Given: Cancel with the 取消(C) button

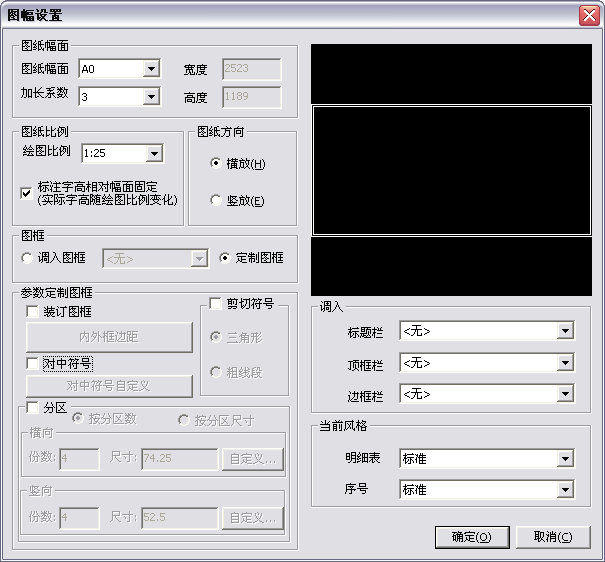Looking at the screenshot, I should click(553, 537).
